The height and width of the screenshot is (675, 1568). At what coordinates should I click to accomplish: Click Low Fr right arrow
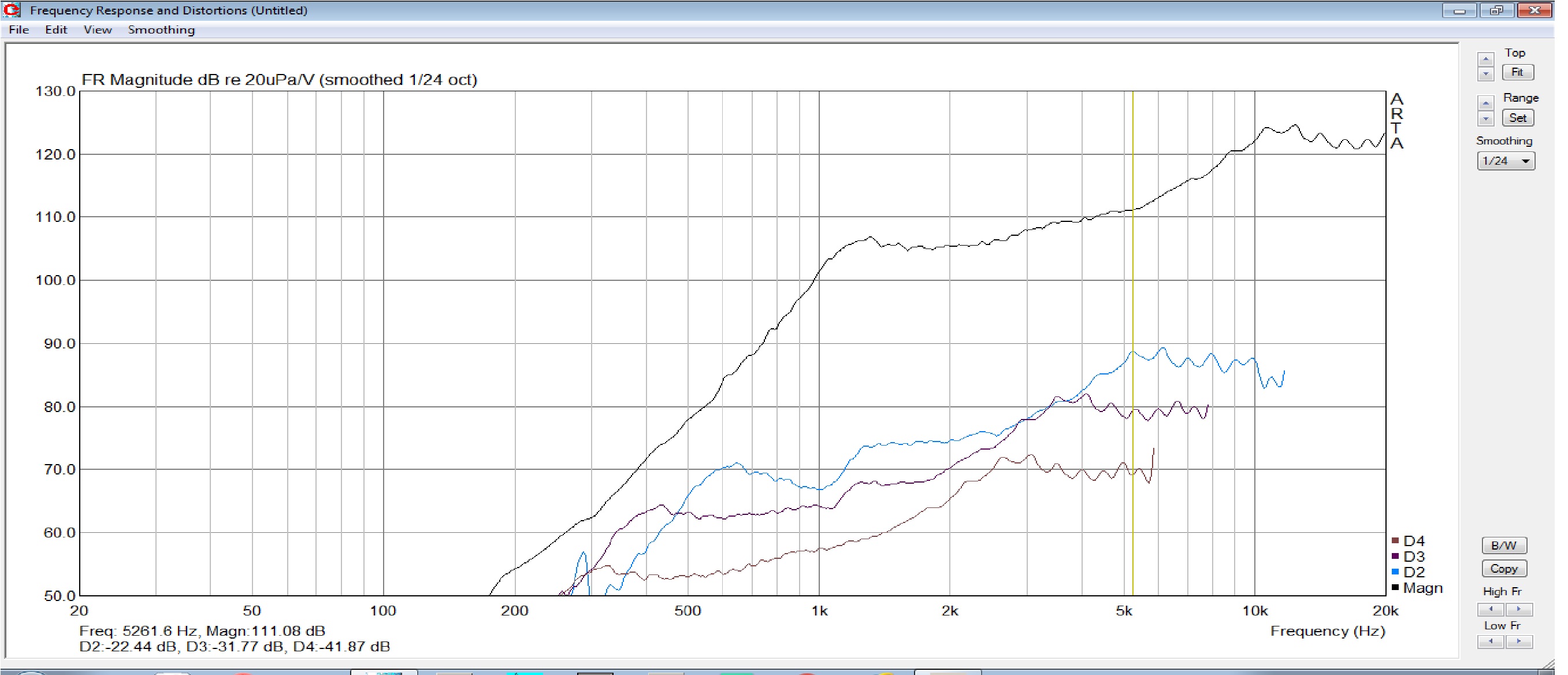(x=1519, y=641)
